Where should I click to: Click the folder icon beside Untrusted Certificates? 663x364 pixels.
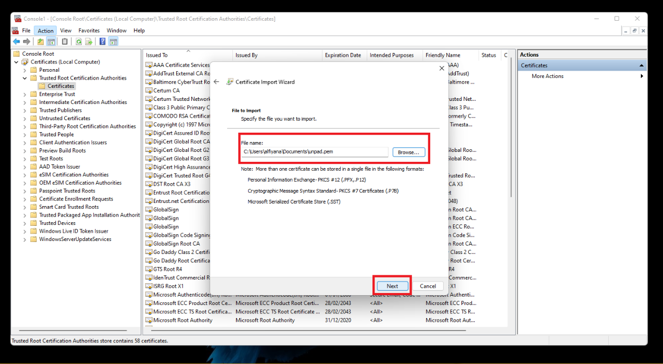tap(34, 118)
